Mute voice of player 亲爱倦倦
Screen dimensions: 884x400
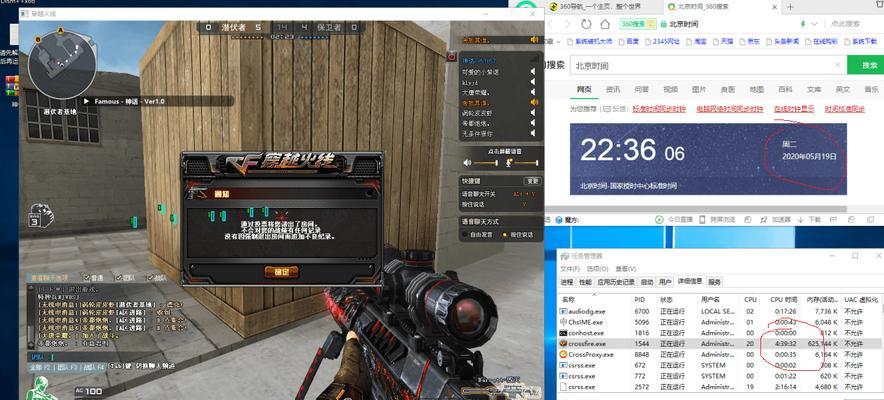[x=532, y=123]
